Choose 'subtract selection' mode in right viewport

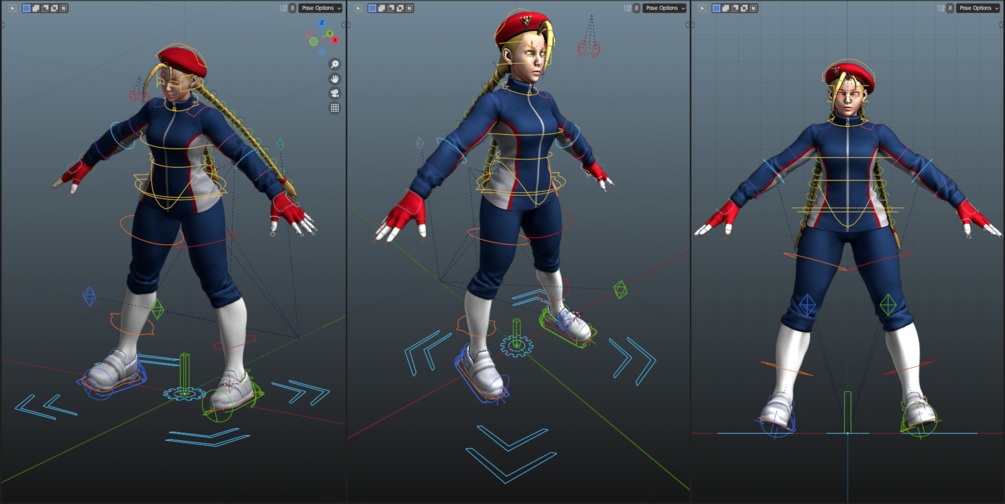pyautogui.click(x=735, y=8)
